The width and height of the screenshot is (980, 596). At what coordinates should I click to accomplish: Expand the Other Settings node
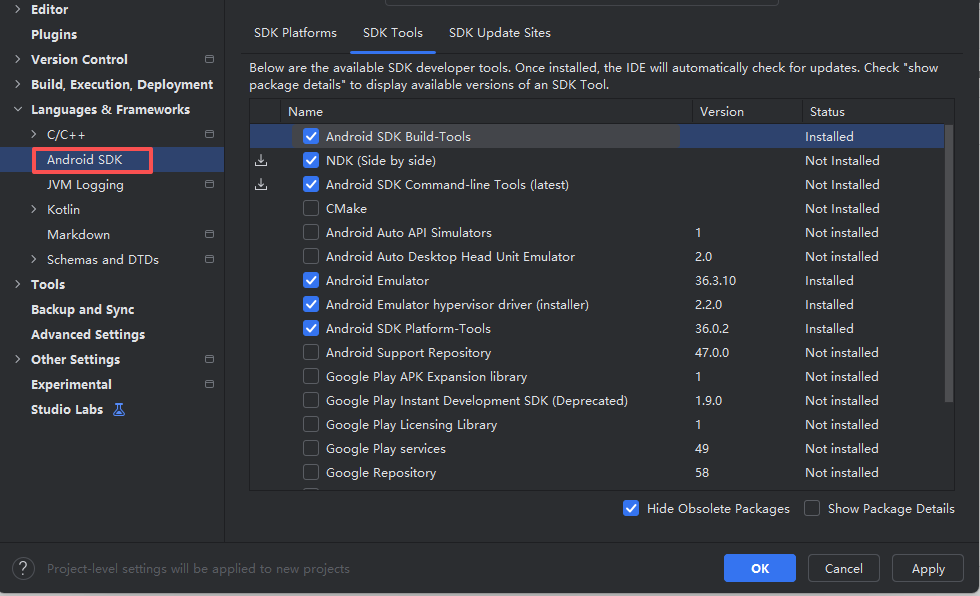[x=18, y=359]
